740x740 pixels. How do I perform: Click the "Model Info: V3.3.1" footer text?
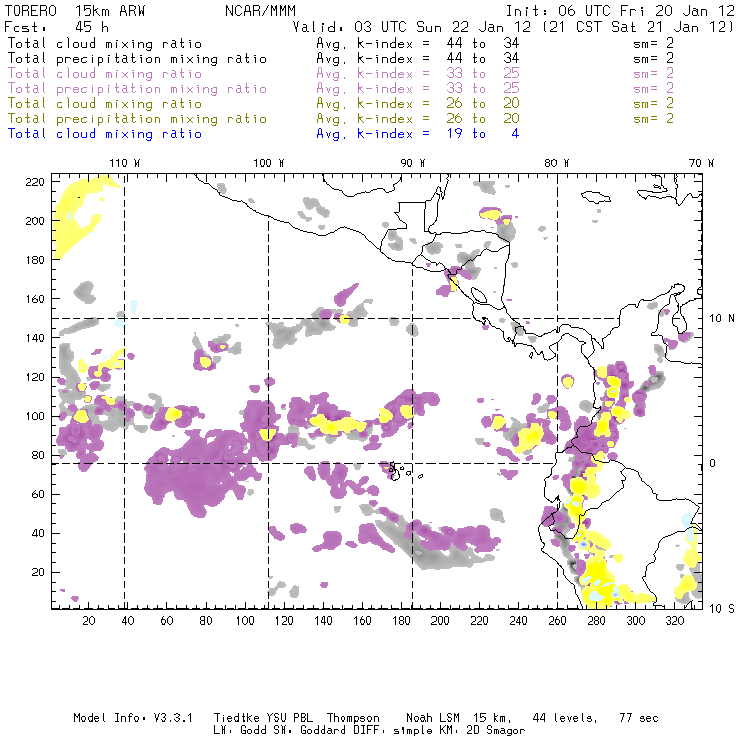pyautogui.click(x=133, y=718)
